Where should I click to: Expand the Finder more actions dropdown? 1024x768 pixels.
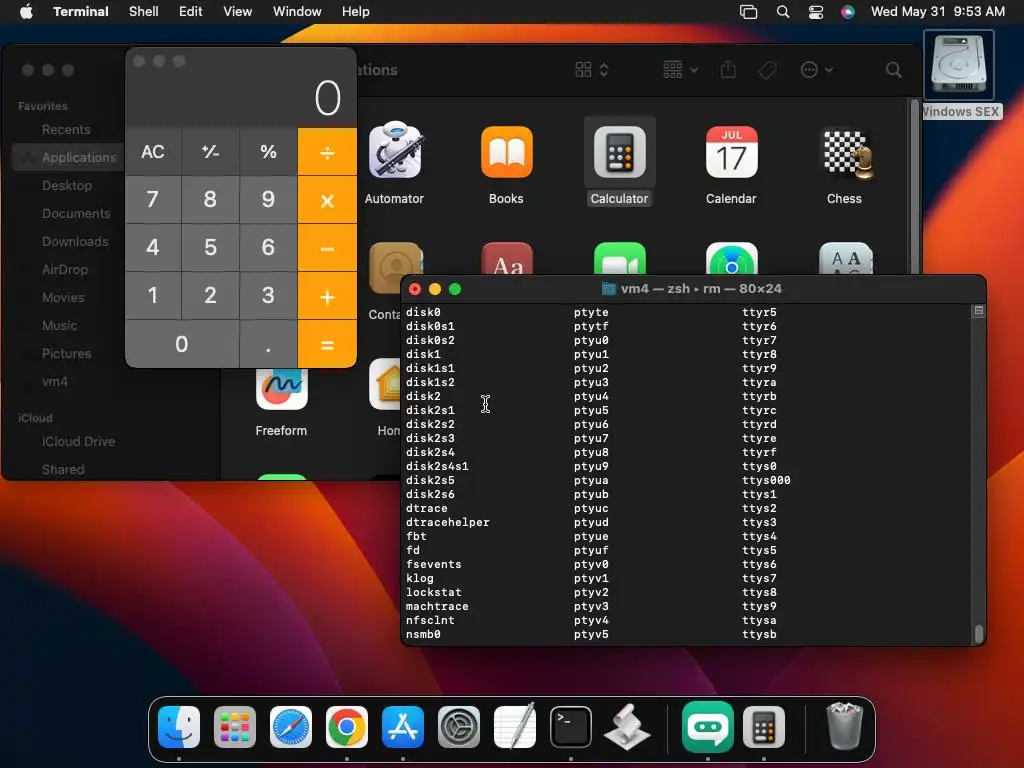point(816,69)
